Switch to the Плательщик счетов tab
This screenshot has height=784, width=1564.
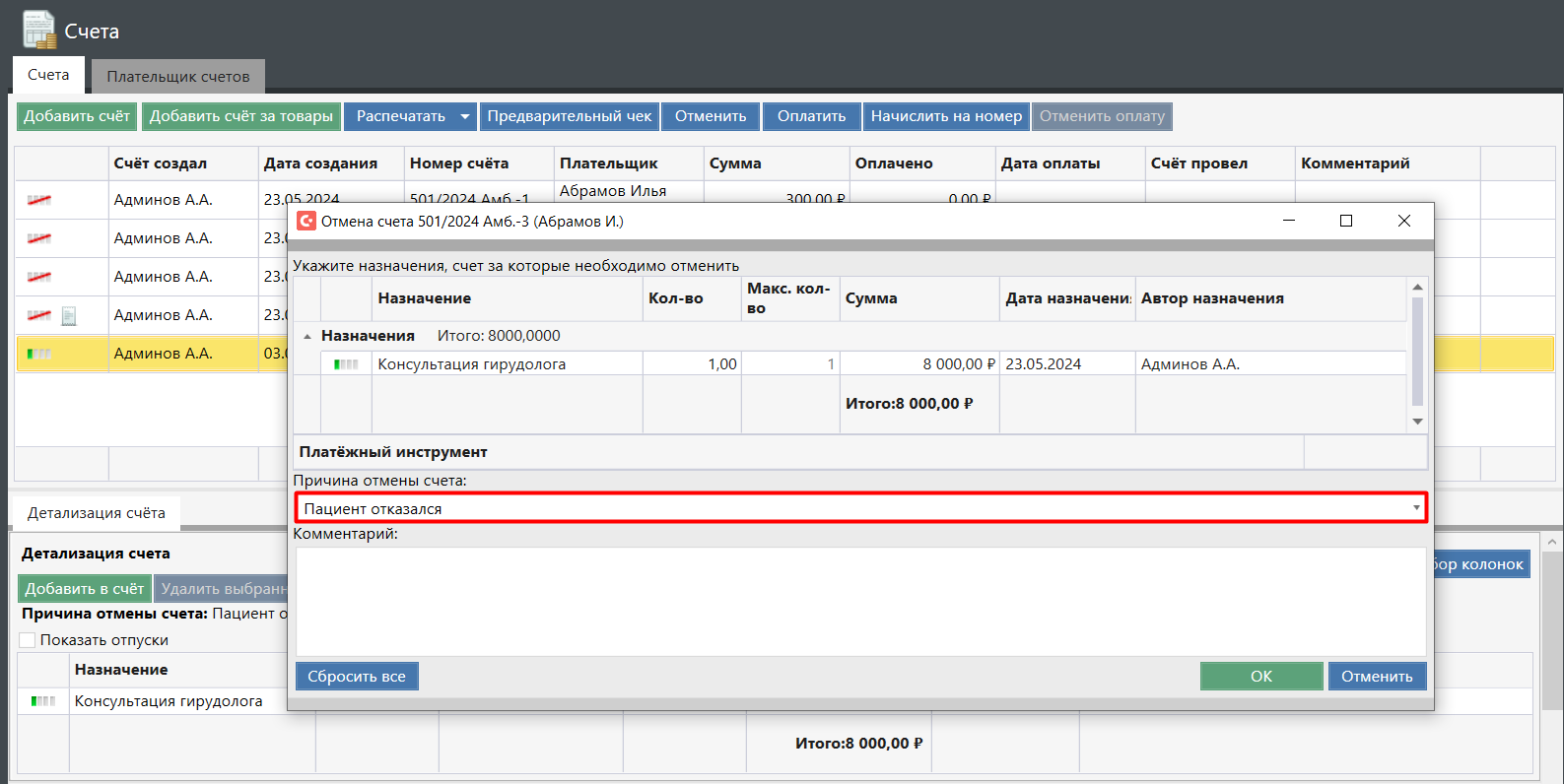tap(178, 76)
